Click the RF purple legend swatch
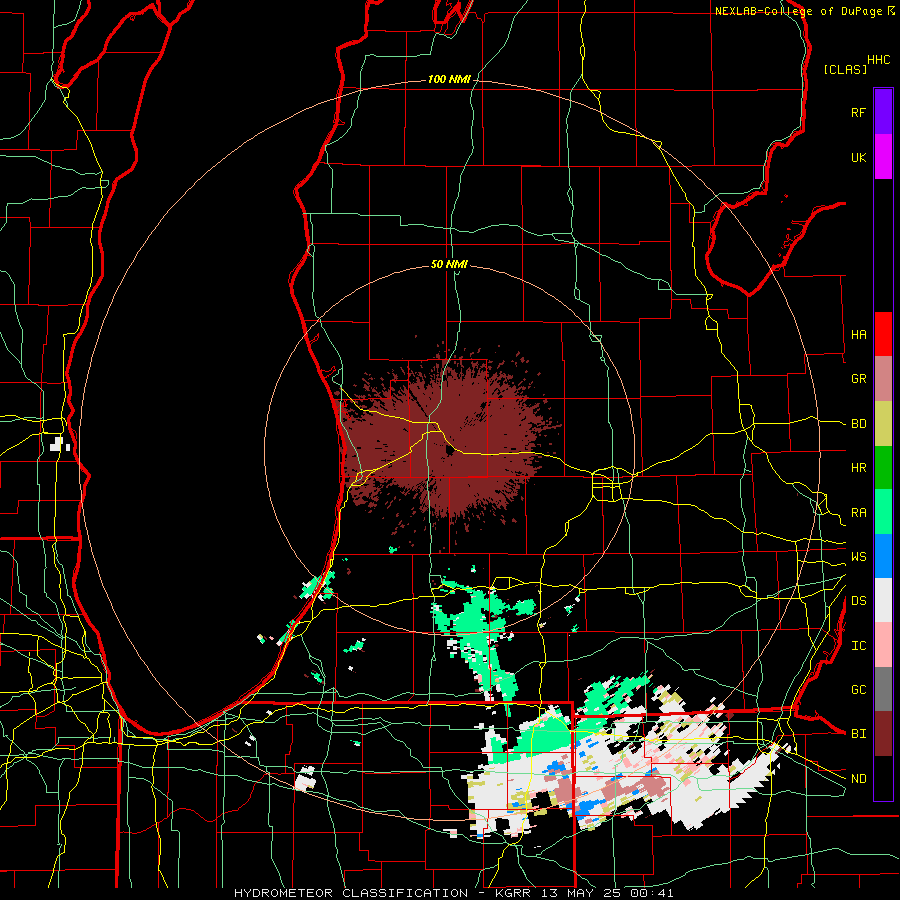 coord(883,112)
